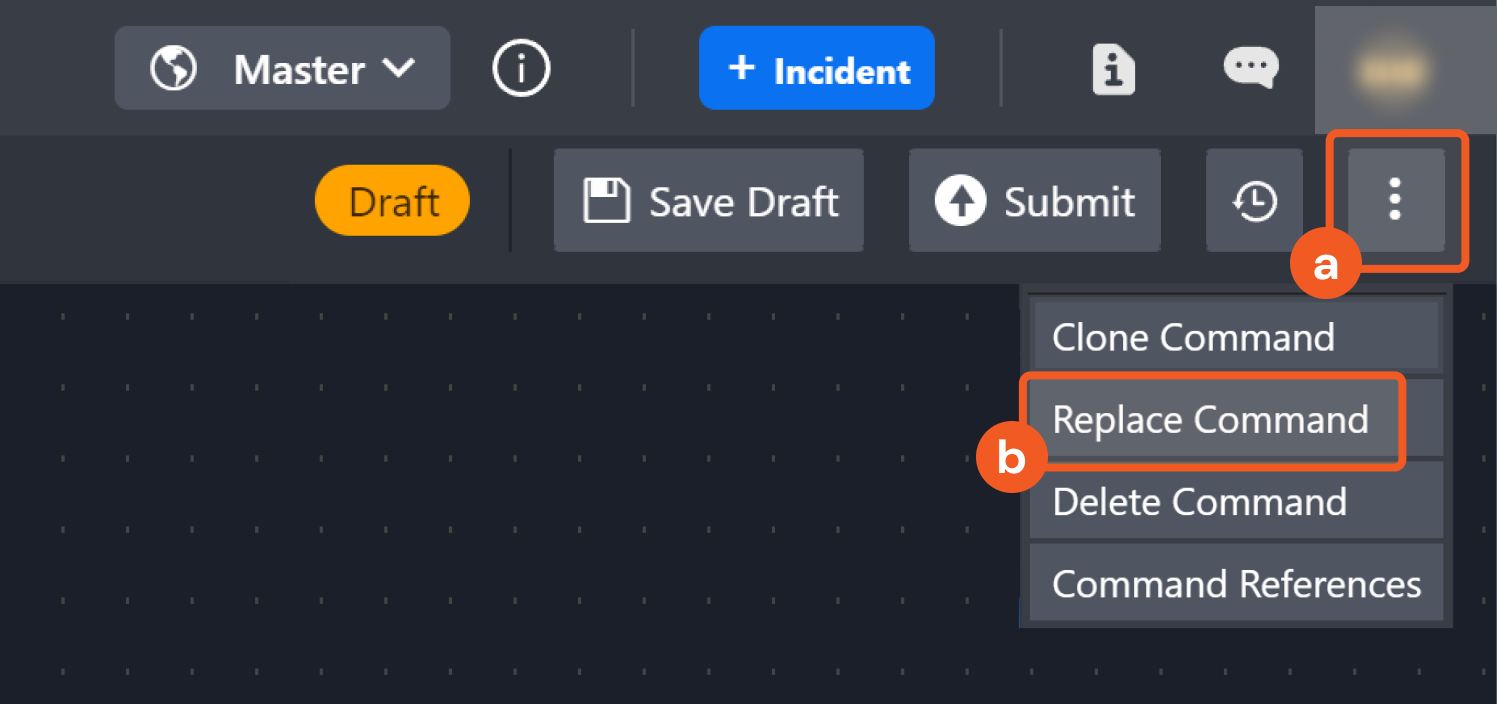The image size is (1497, 704).
Task: Open the chat bubble icon
Action: (x=1251, y=68)
